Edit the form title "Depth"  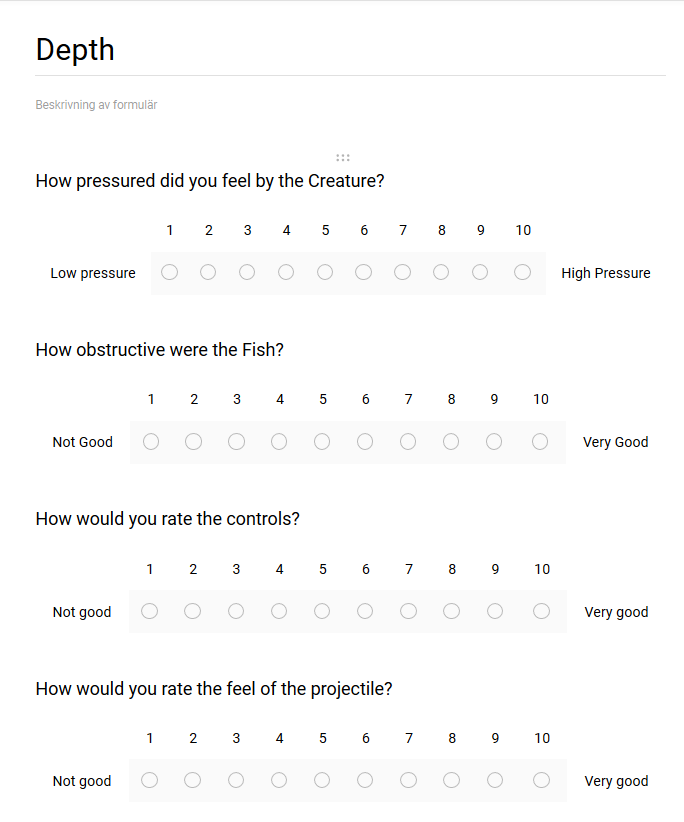click(x=75, y=50)
